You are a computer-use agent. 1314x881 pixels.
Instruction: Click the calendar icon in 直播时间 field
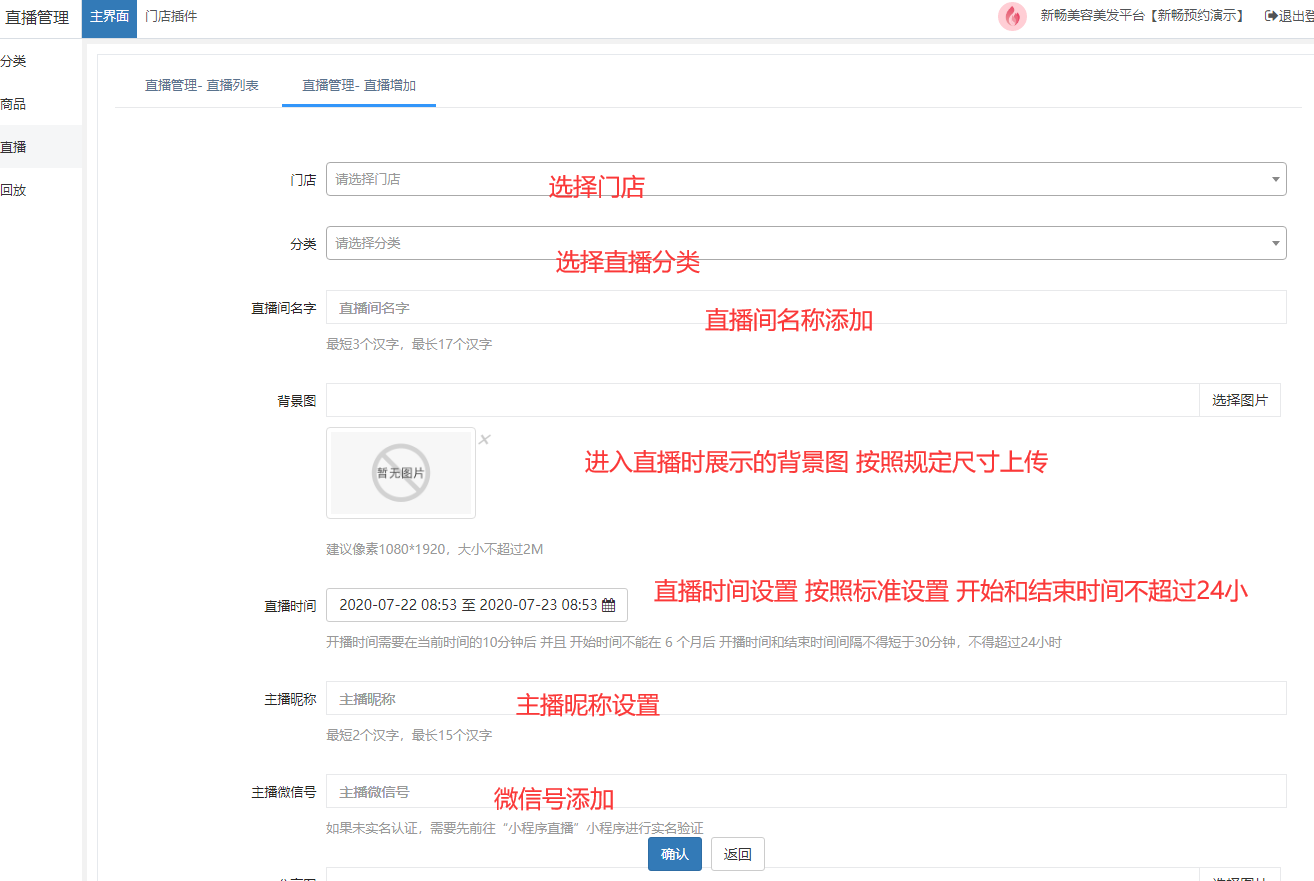pos(608,605)
